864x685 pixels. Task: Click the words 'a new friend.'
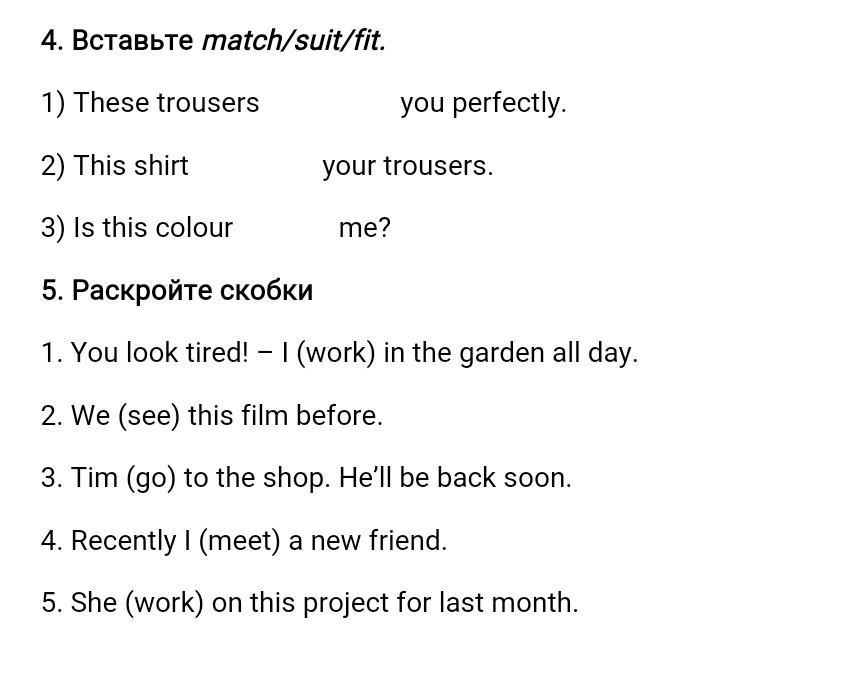pos(368,541)
